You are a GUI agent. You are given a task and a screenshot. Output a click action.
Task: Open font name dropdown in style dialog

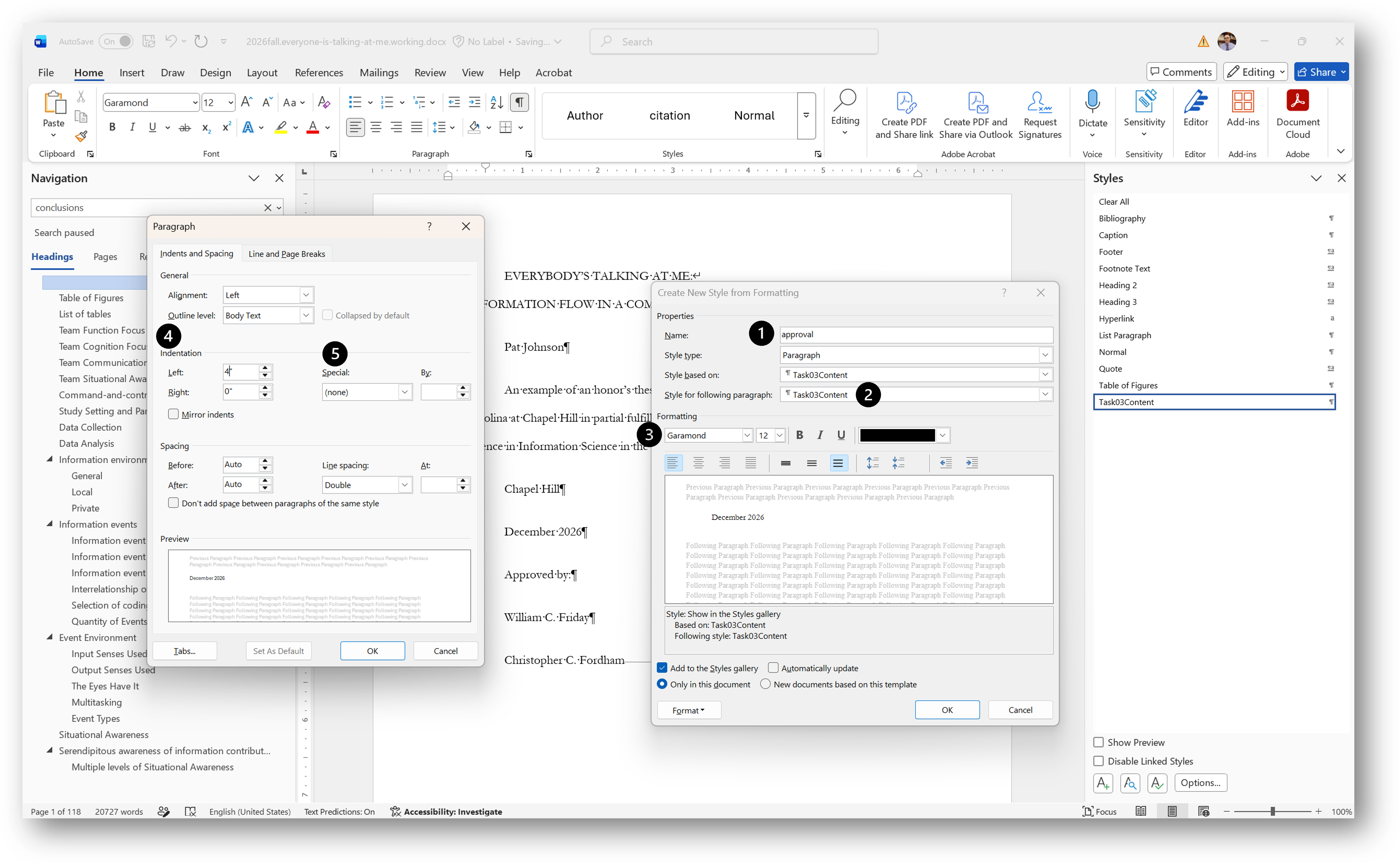tap(747, 435)
